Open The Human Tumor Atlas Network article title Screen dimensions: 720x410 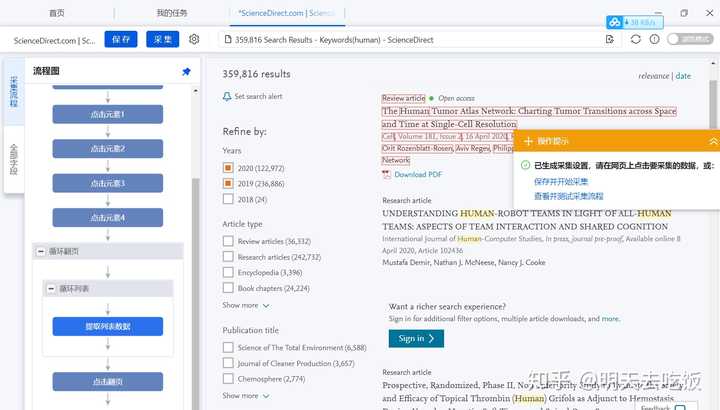(x=529, y=118)
